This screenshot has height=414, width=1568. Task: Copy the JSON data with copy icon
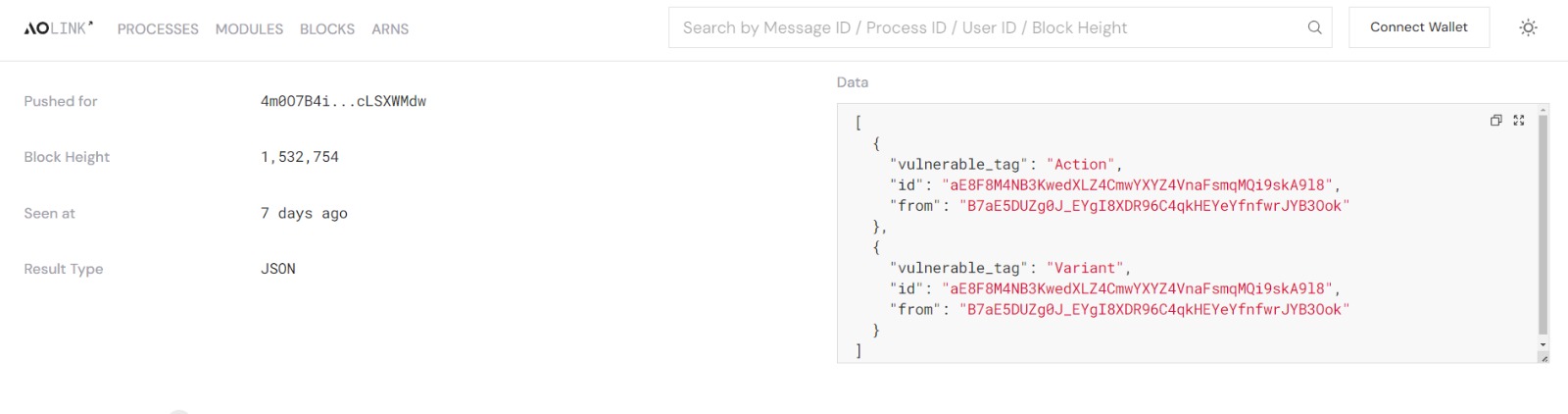[x=1495, y=121]
